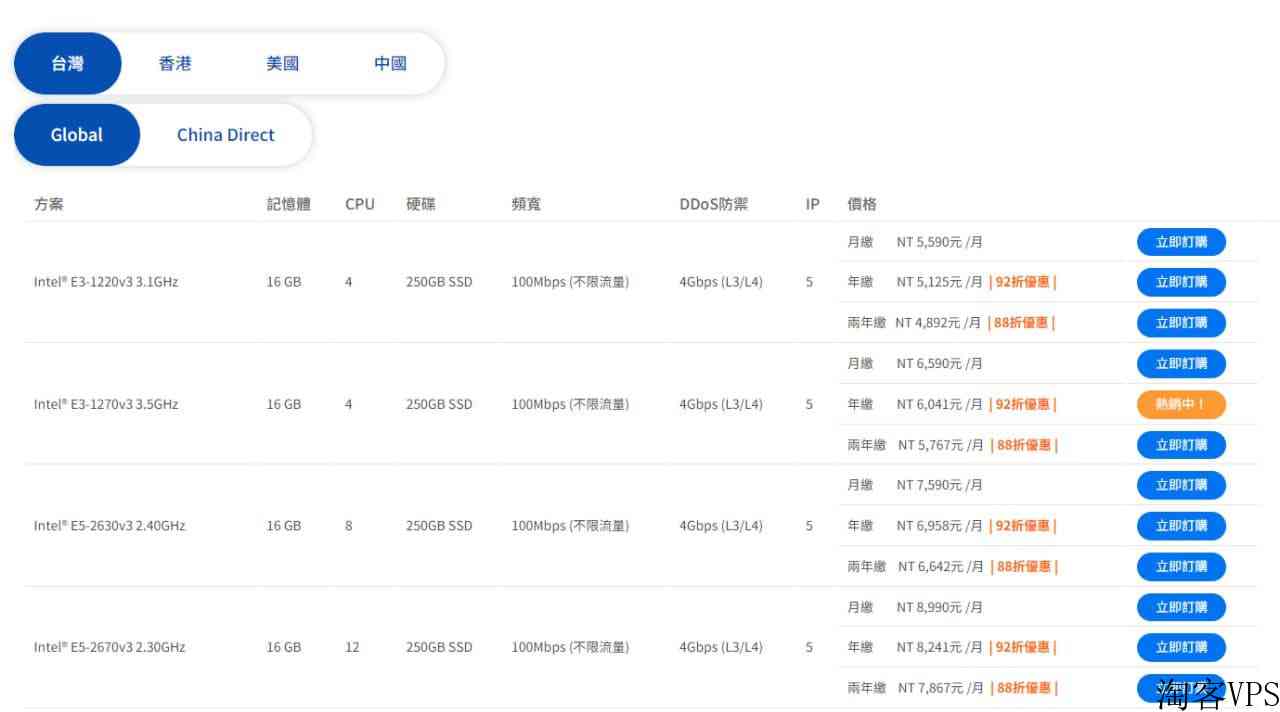Click the 16 GB cell in E3-1220v3 row

(x=284, y=282)
